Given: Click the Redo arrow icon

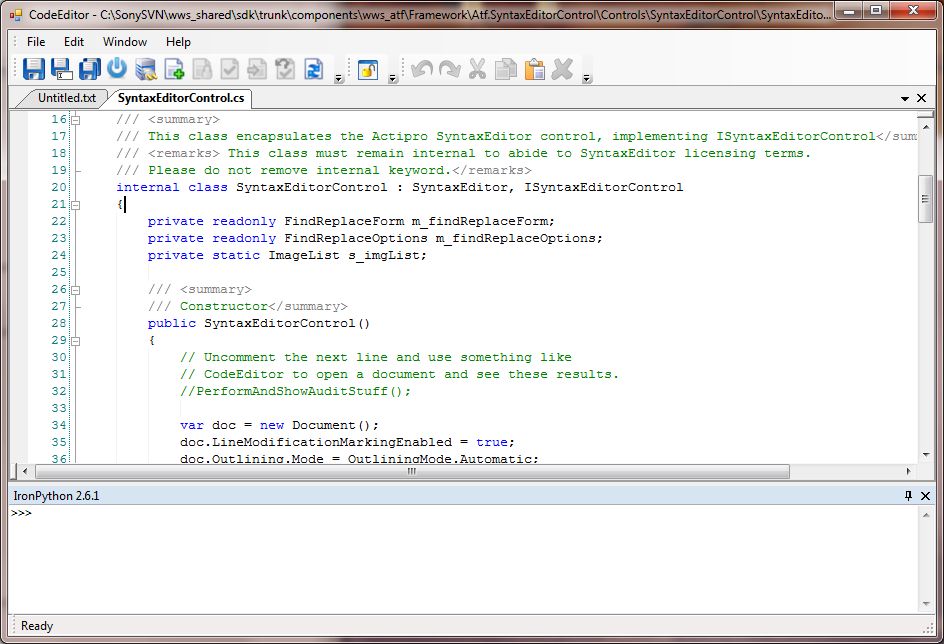Looking at the screenshot, I should pyautogui.click(x=450, y=69).
